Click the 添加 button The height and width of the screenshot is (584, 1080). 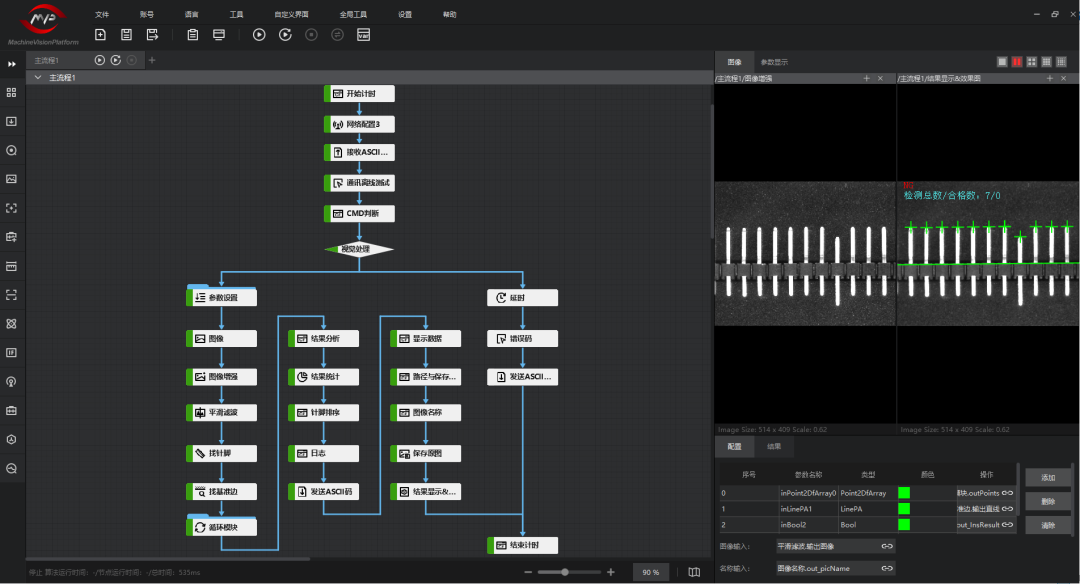[x=1048, y=478]
